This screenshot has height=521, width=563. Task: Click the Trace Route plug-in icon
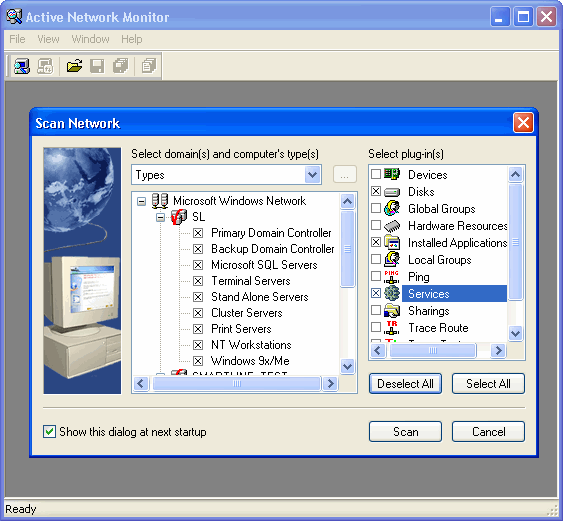392,327
